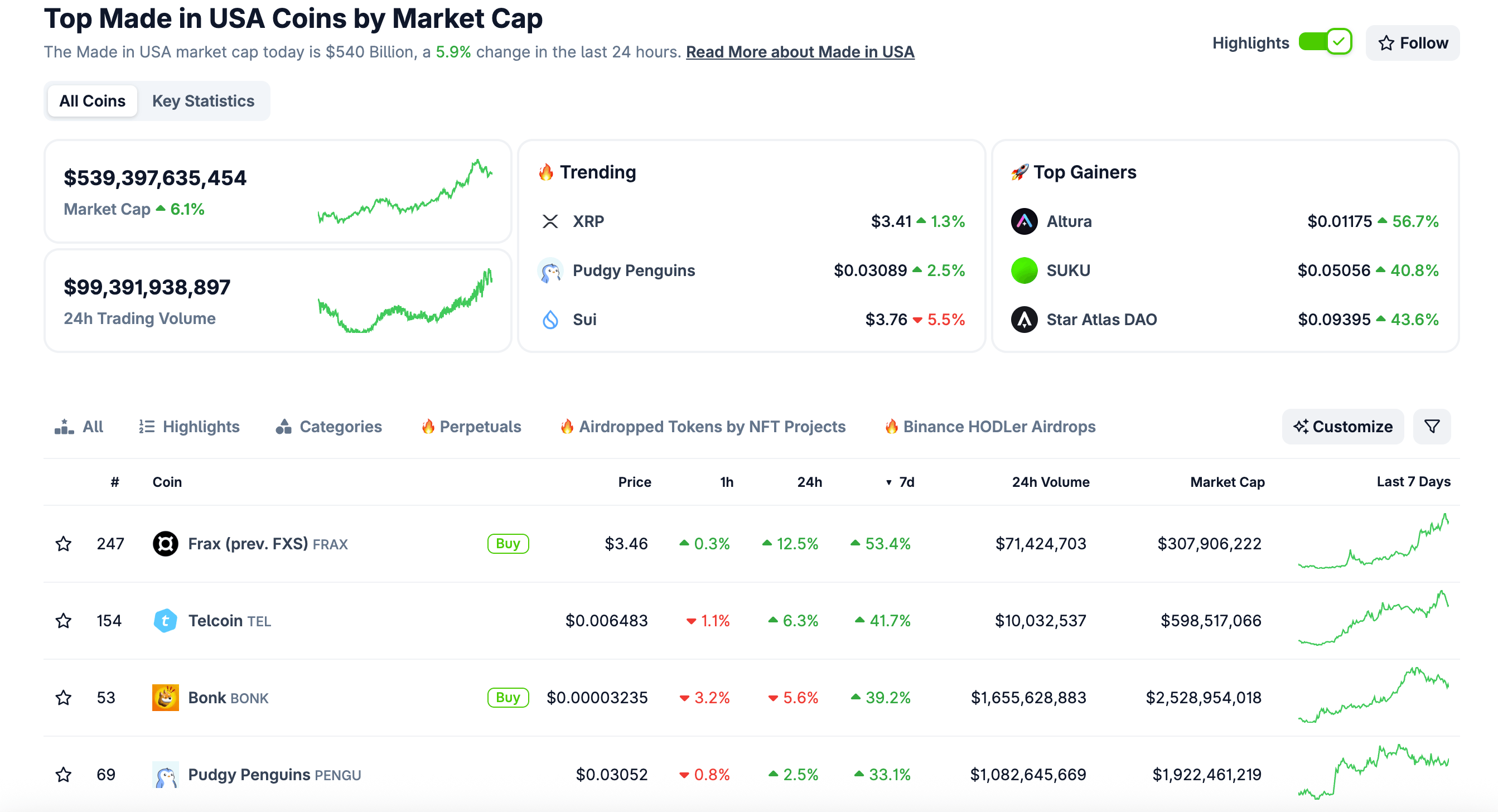Open Read More about Made in USA link

(x=800, y=52)
